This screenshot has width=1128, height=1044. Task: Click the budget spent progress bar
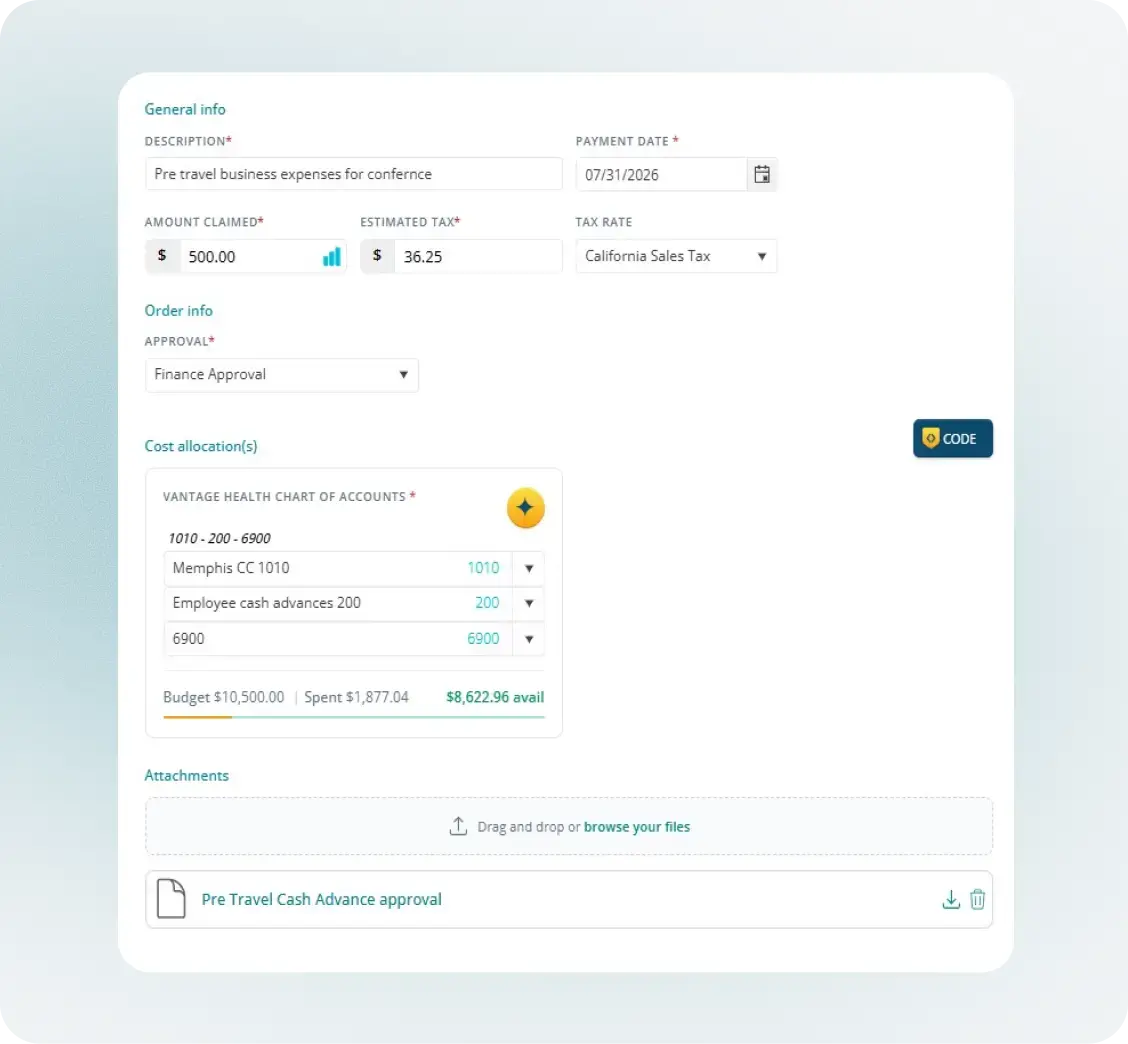pos(354,717)
